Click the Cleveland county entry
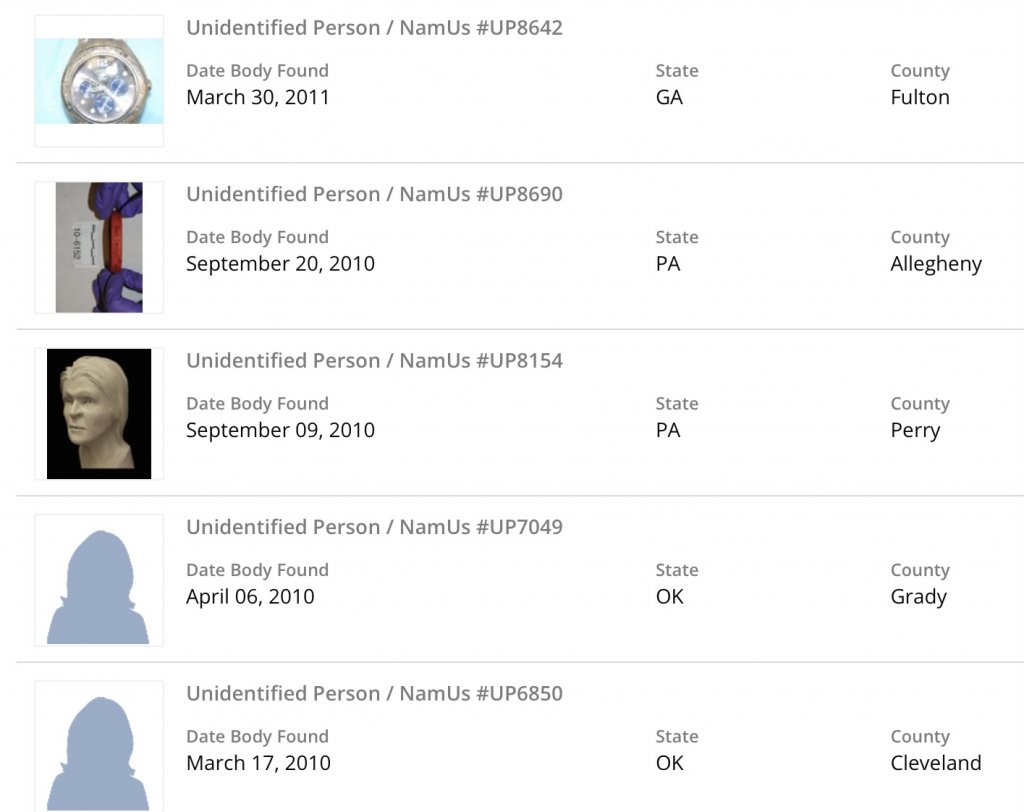 tap(936, 763)
